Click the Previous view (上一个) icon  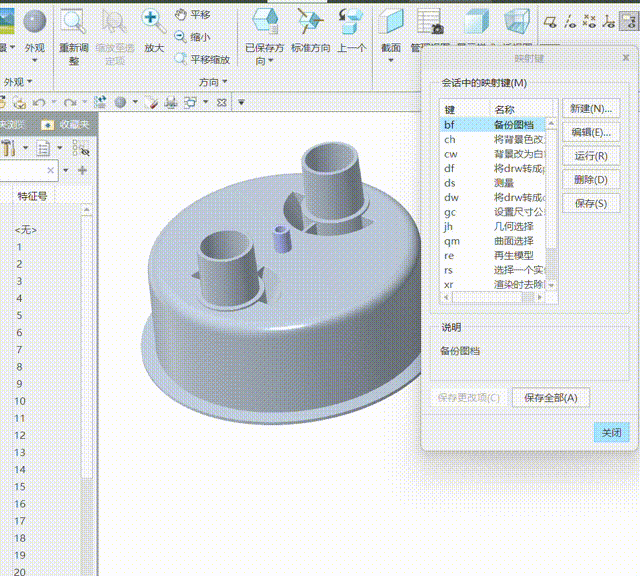click(351, 21)
